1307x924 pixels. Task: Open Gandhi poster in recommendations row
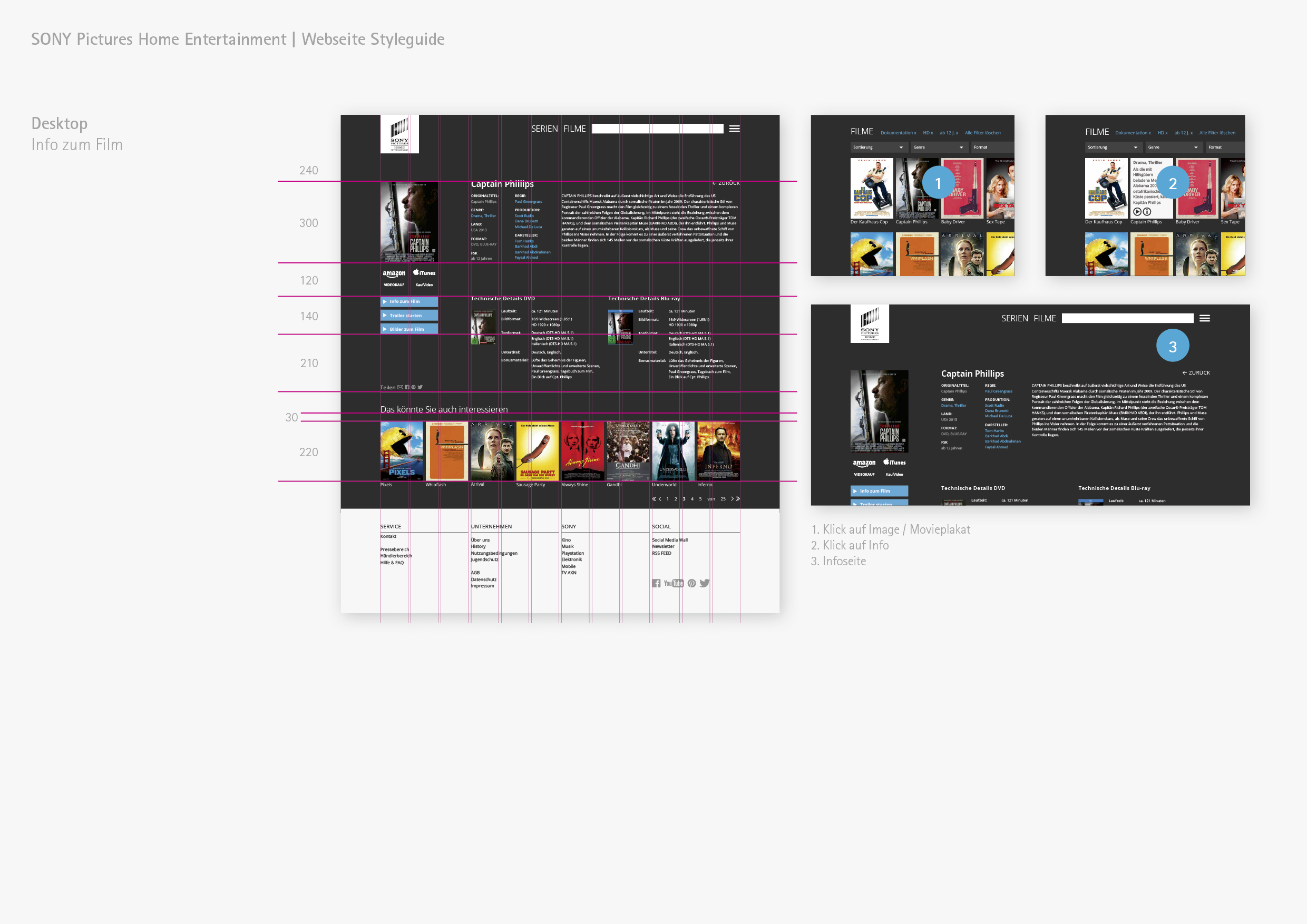628,451
